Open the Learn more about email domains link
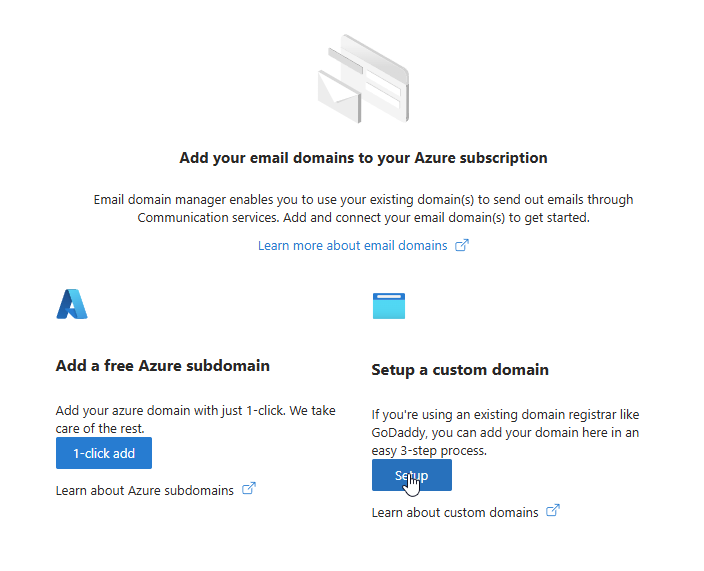 click(x=352, y=246)
